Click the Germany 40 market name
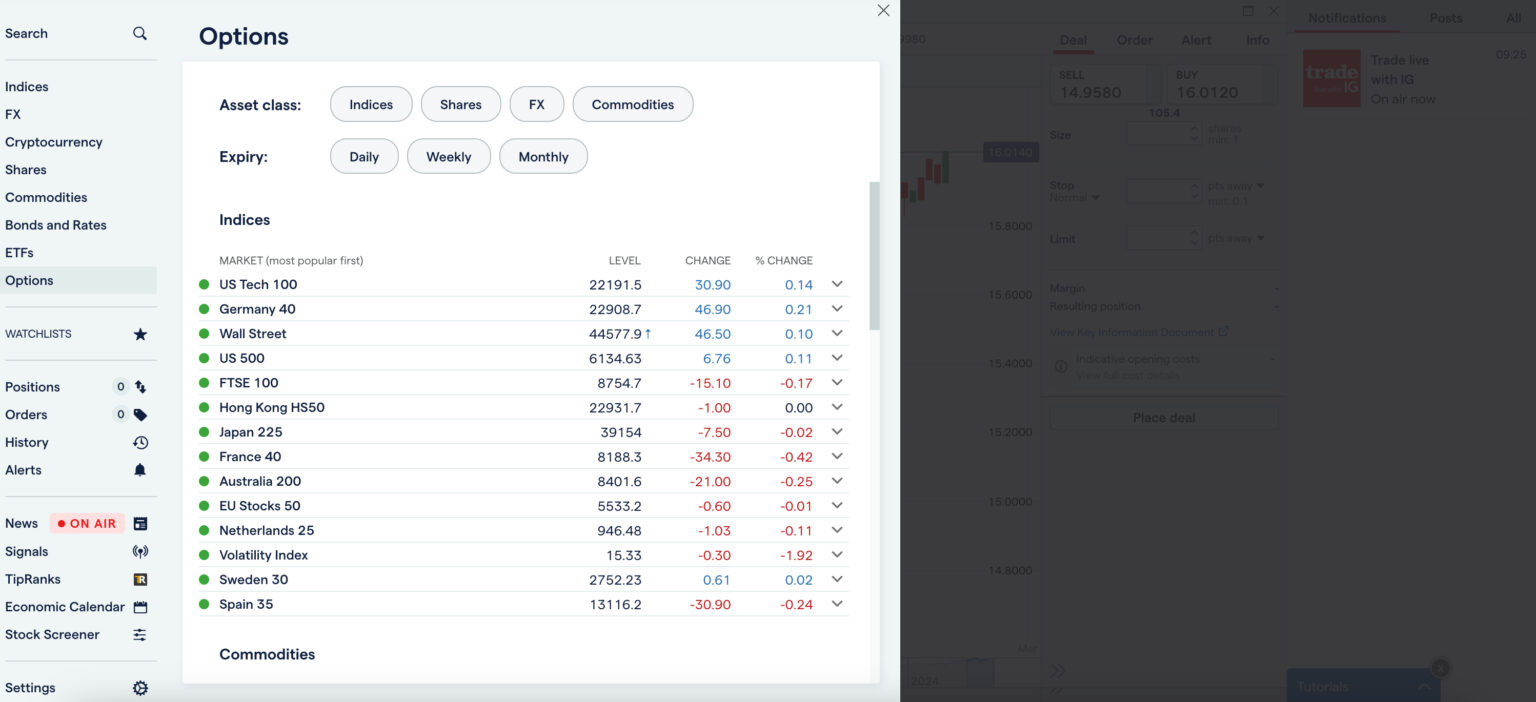Image resolution: width=1536 pixels, height=702 pixels. point(257,309)
